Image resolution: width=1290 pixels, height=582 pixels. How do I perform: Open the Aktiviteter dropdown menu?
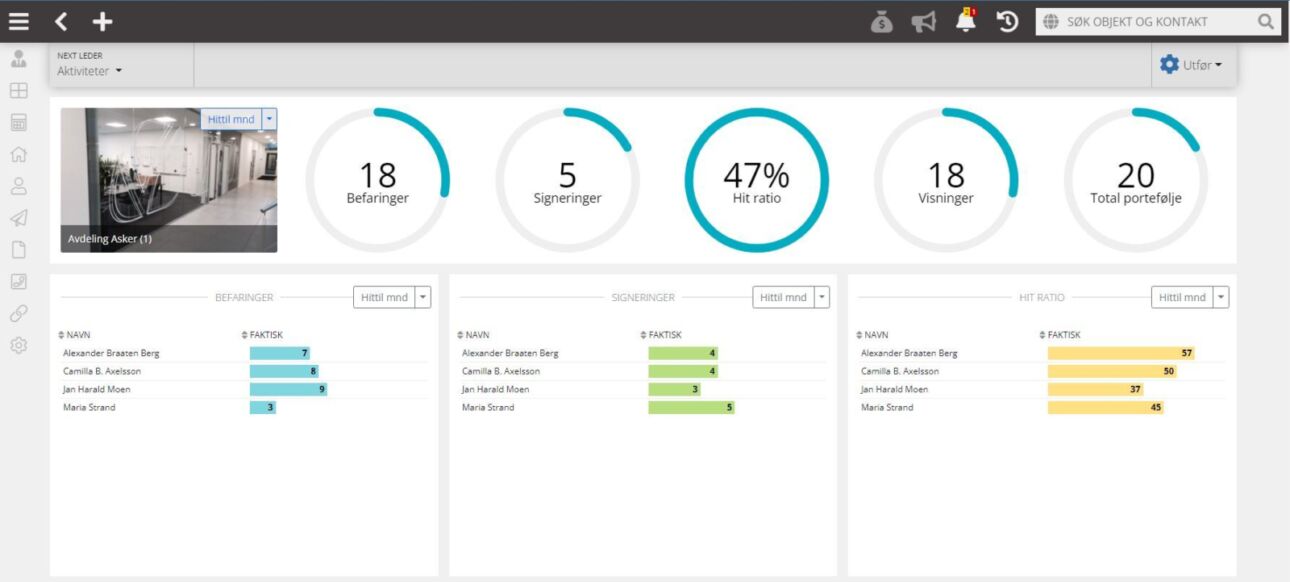[x=89, y=71]
